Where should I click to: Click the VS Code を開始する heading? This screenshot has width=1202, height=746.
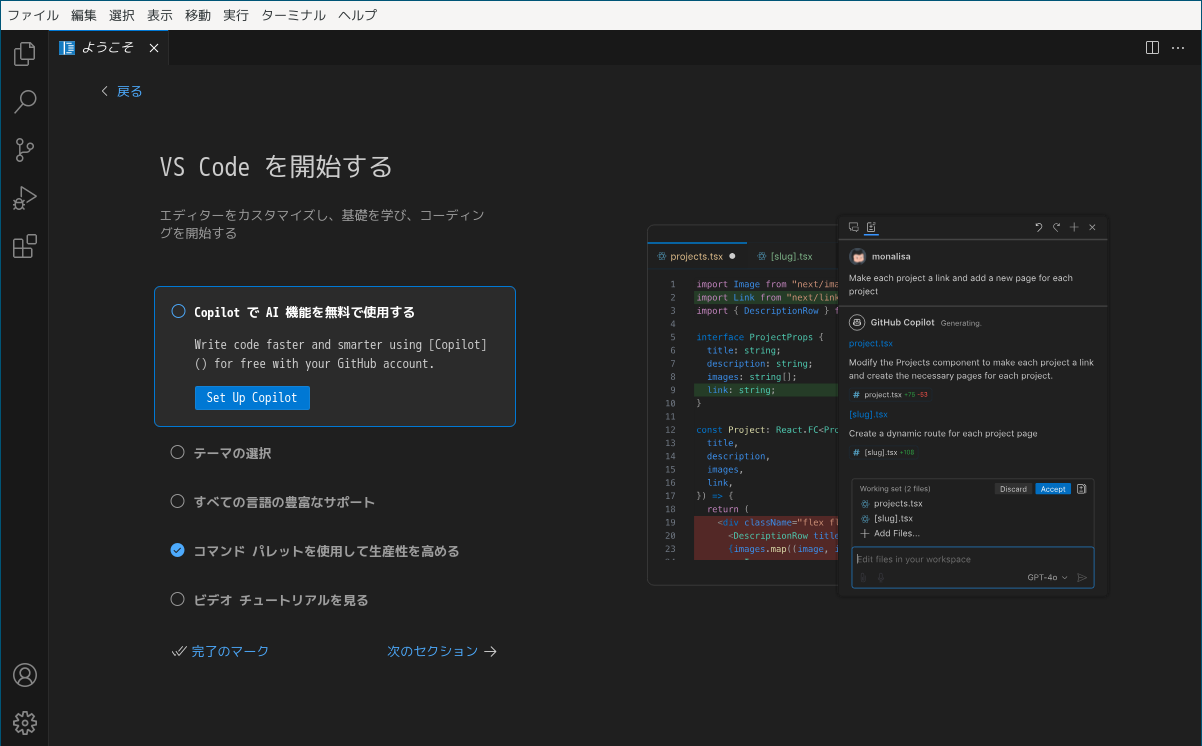276,166
